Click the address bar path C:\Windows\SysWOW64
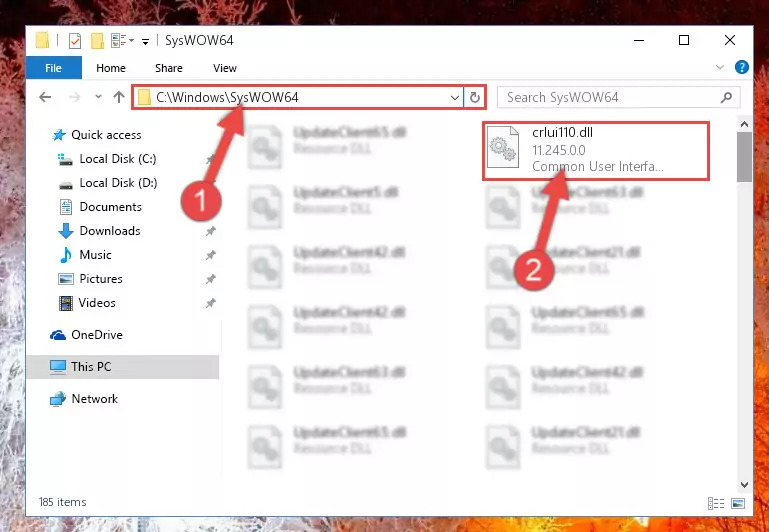Screen dimensions: 769x532 [227, 97]
